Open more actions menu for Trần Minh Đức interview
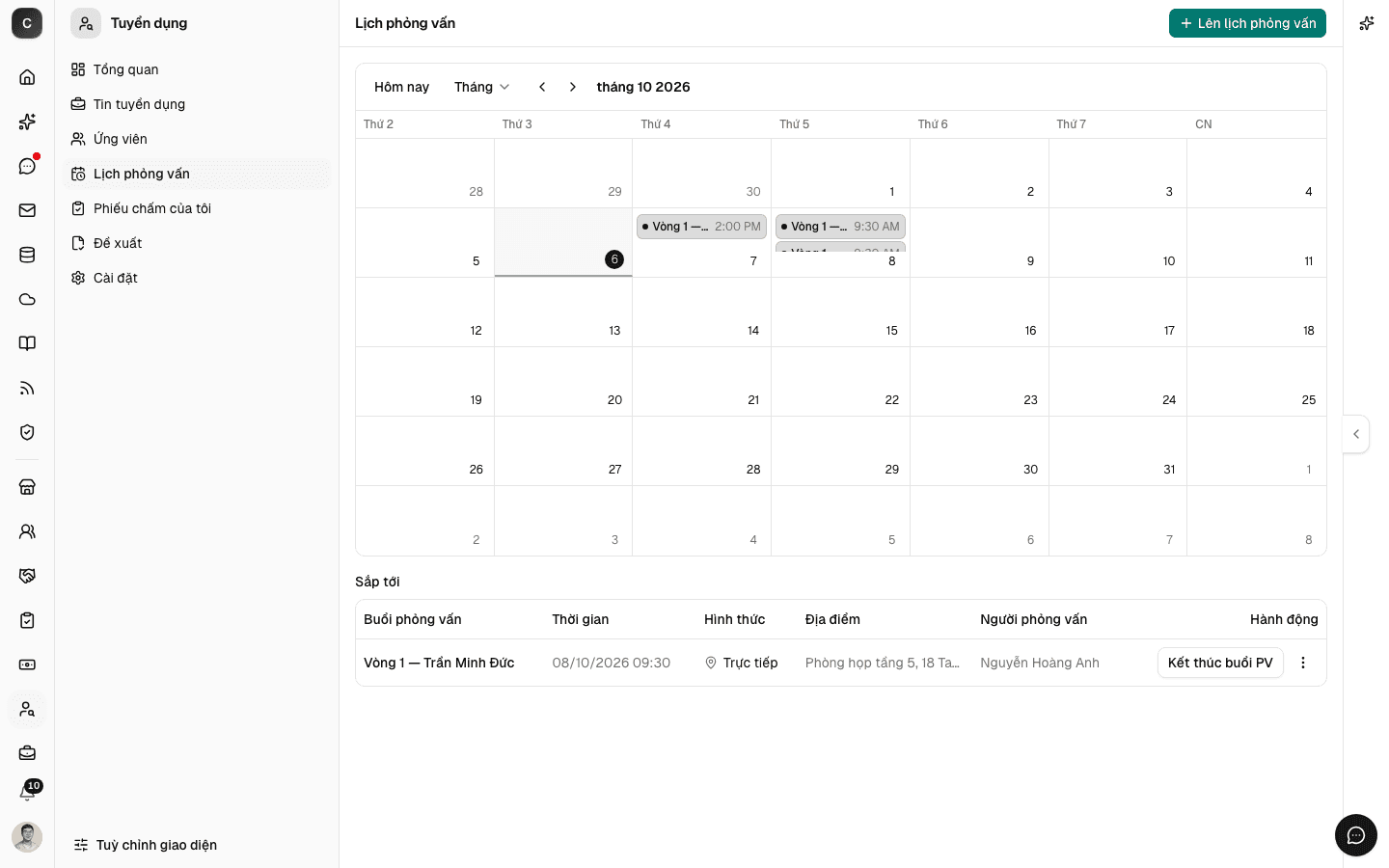The height and width of the screenshot is (868, 1389). coord(1303,663)
